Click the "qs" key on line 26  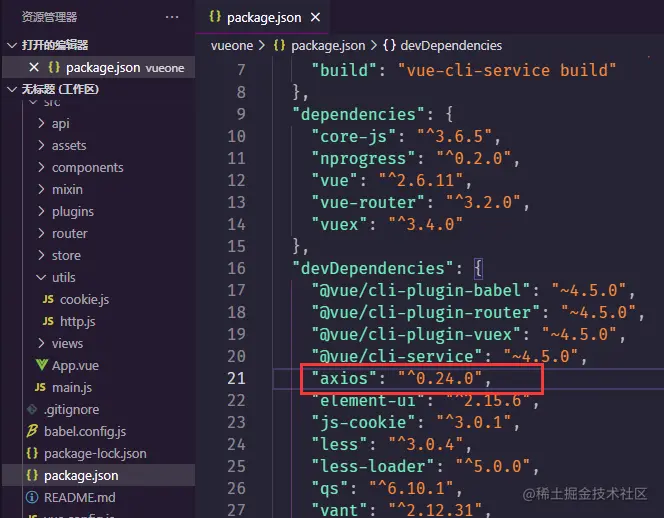point(329,488)
